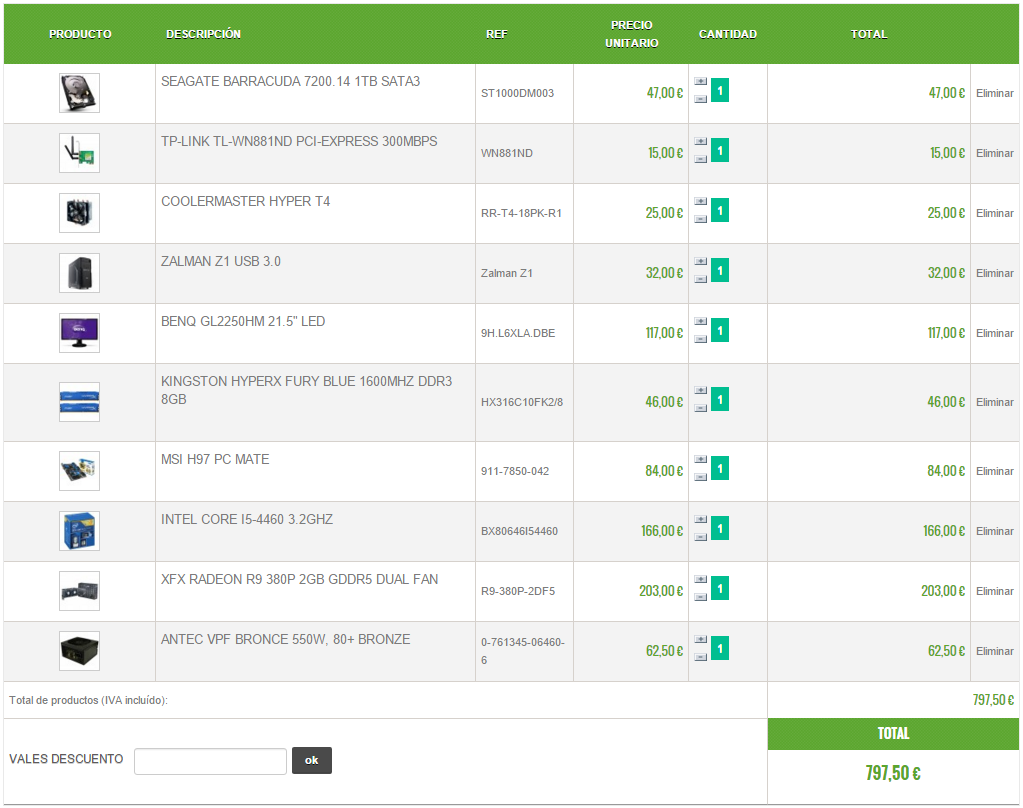Open MSI H97 PC Mate description
1023x808 pixels.
click(x=215, y=459)
